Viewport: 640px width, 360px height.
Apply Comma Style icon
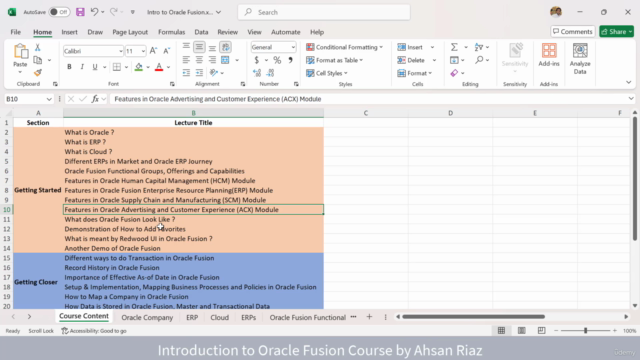click(290, 60)
